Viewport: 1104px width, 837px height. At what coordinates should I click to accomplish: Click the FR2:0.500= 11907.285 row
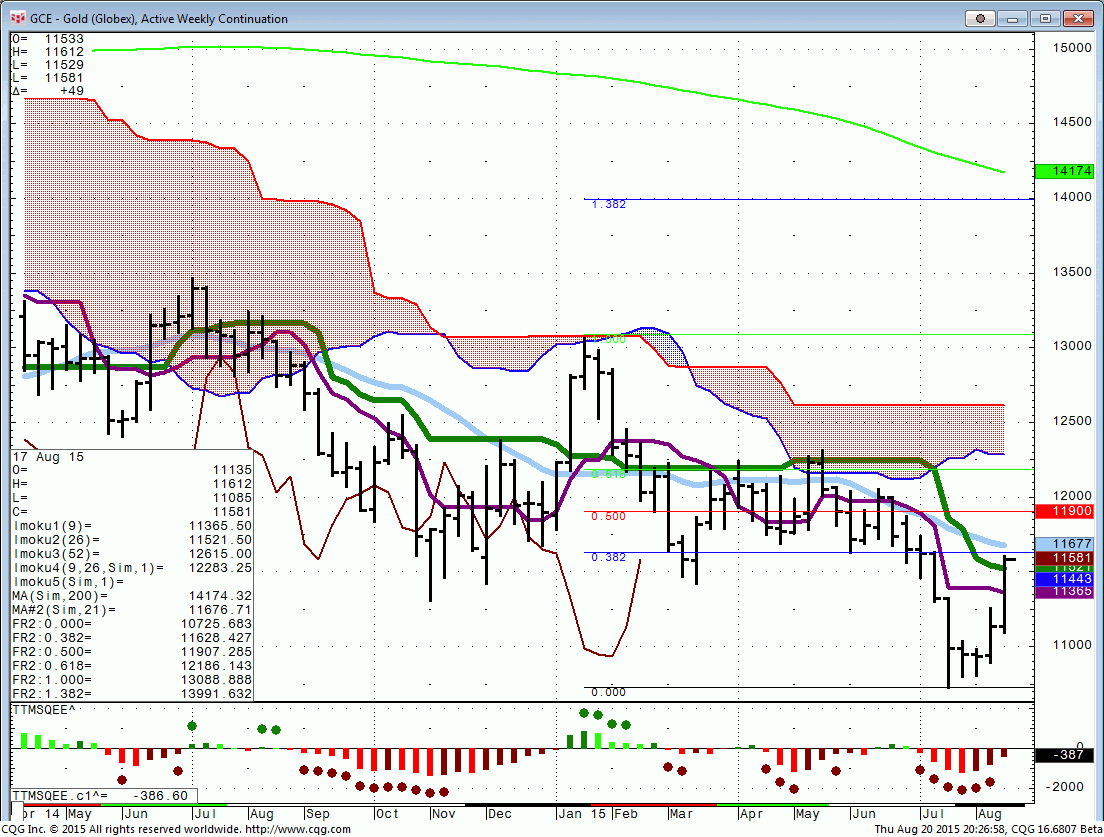(132, 653)
